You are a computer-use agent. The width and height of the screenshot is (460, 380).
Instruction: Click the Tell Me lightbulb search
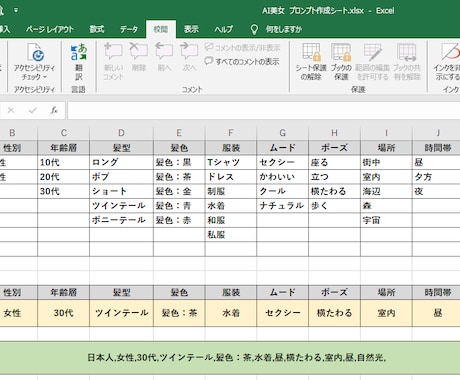(254, 29)
